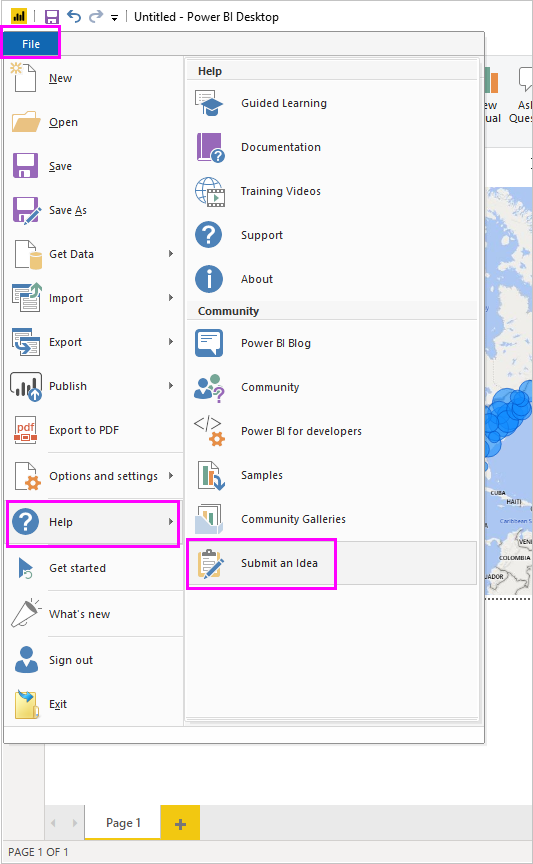The width and height of the screenshot is (533, 864).
Task: Click the Get started icon
Action: [x=25, y=568]
